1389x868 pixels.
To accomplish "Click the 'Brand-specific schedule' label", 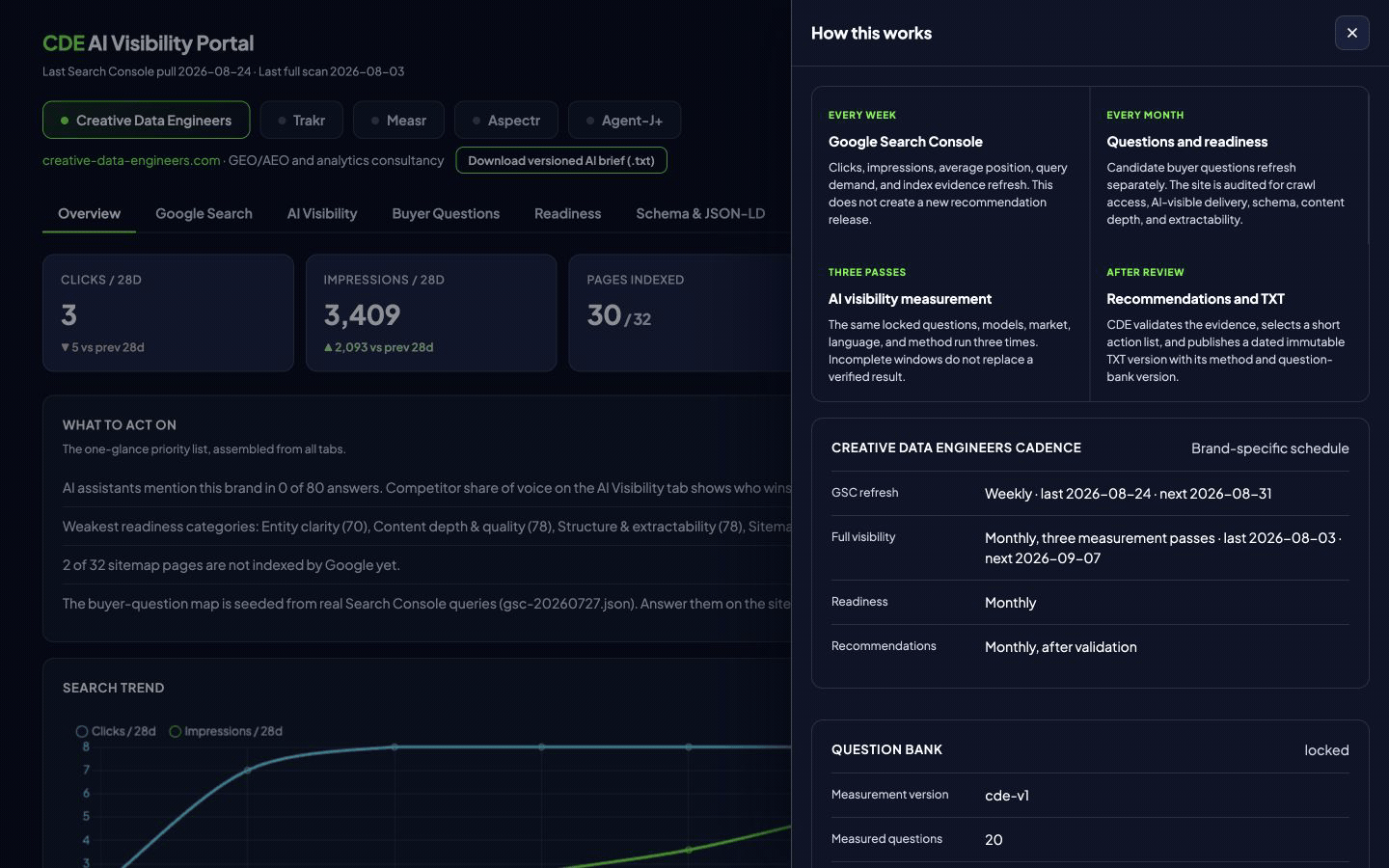I will coord(1269,448).
